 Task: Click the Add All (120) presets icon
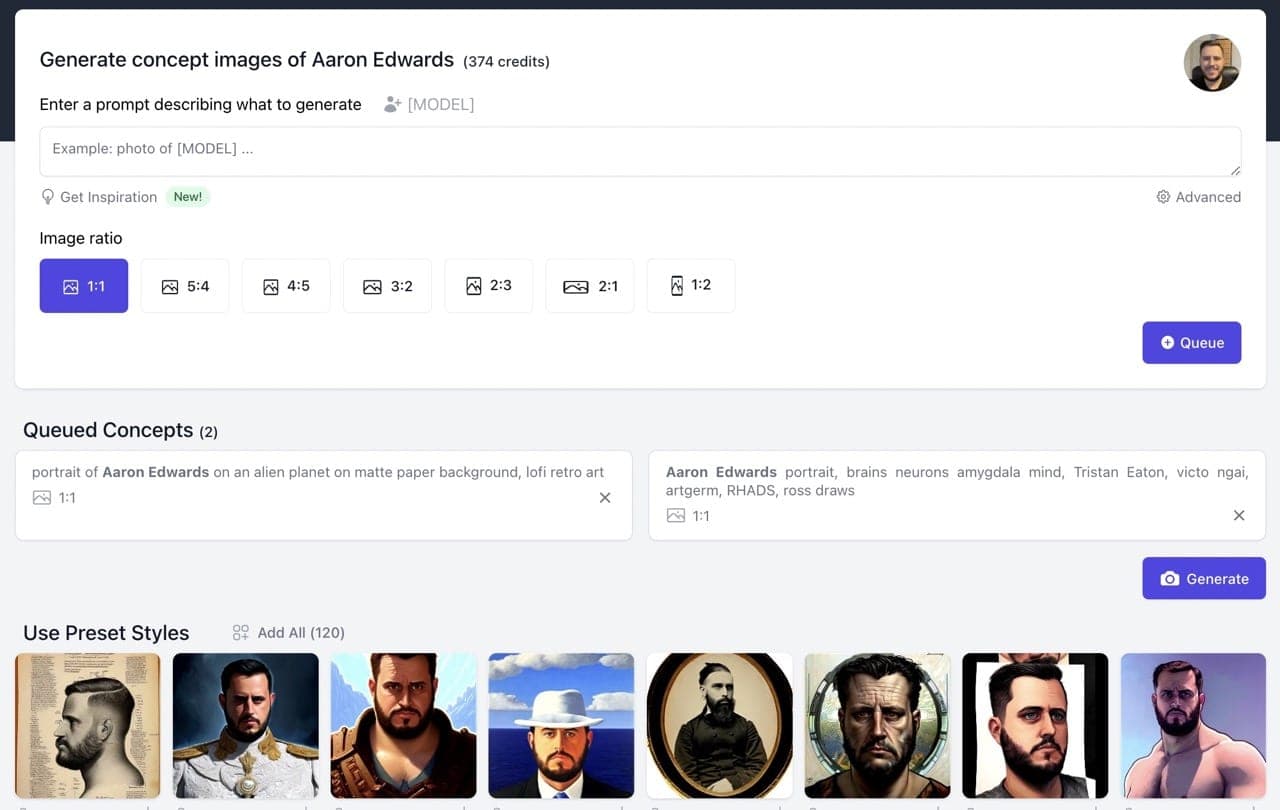tap(241, 633)
